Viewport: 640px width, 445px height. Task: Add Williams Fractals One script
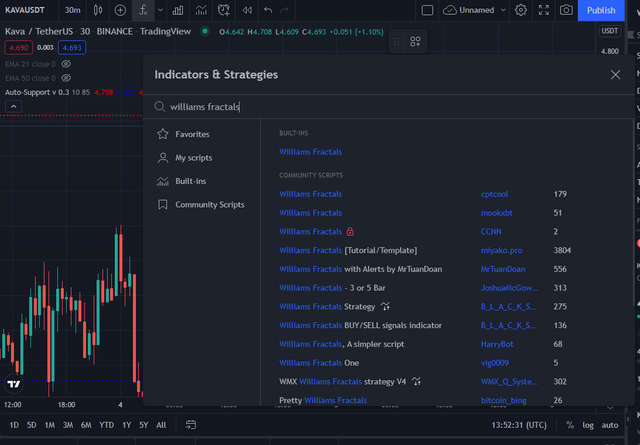point(319,363)
